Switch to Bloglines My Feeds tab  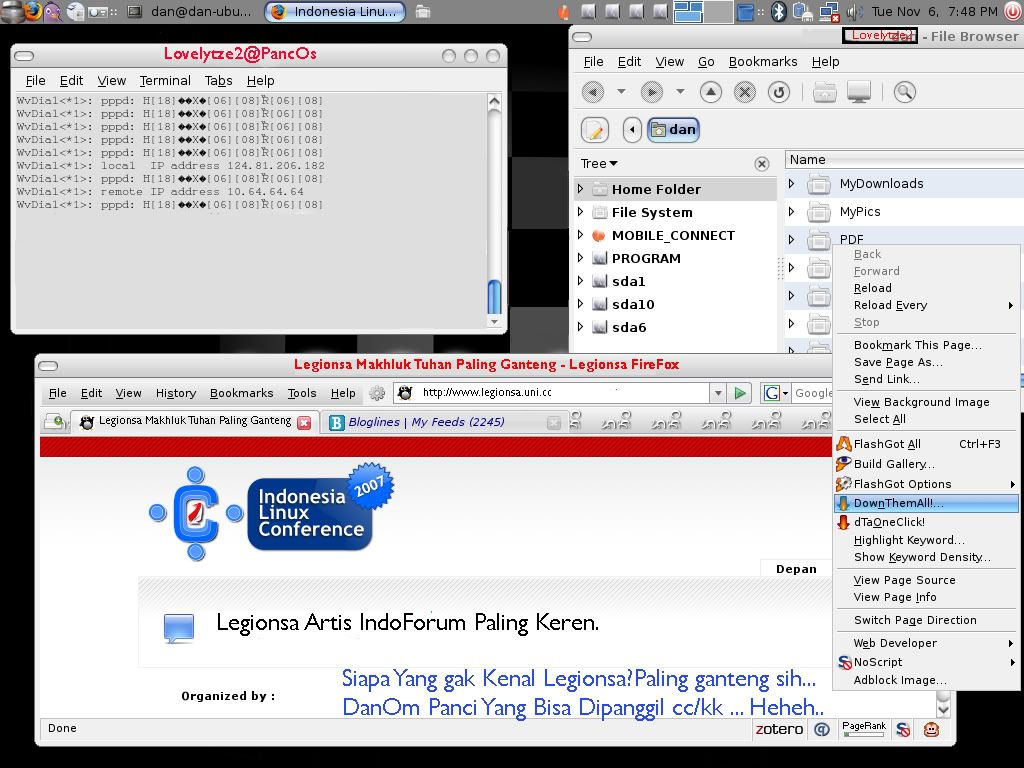(443, 422)
